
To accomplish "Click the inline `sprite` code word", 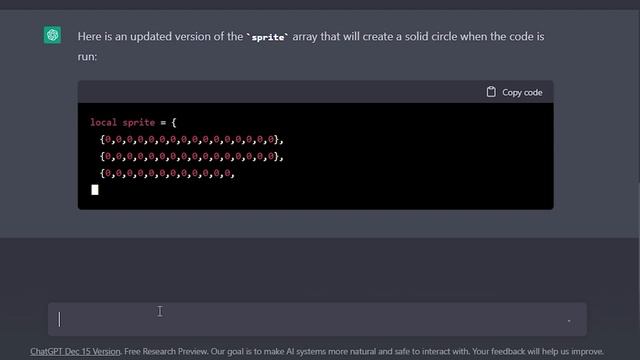I will [268, 37].
